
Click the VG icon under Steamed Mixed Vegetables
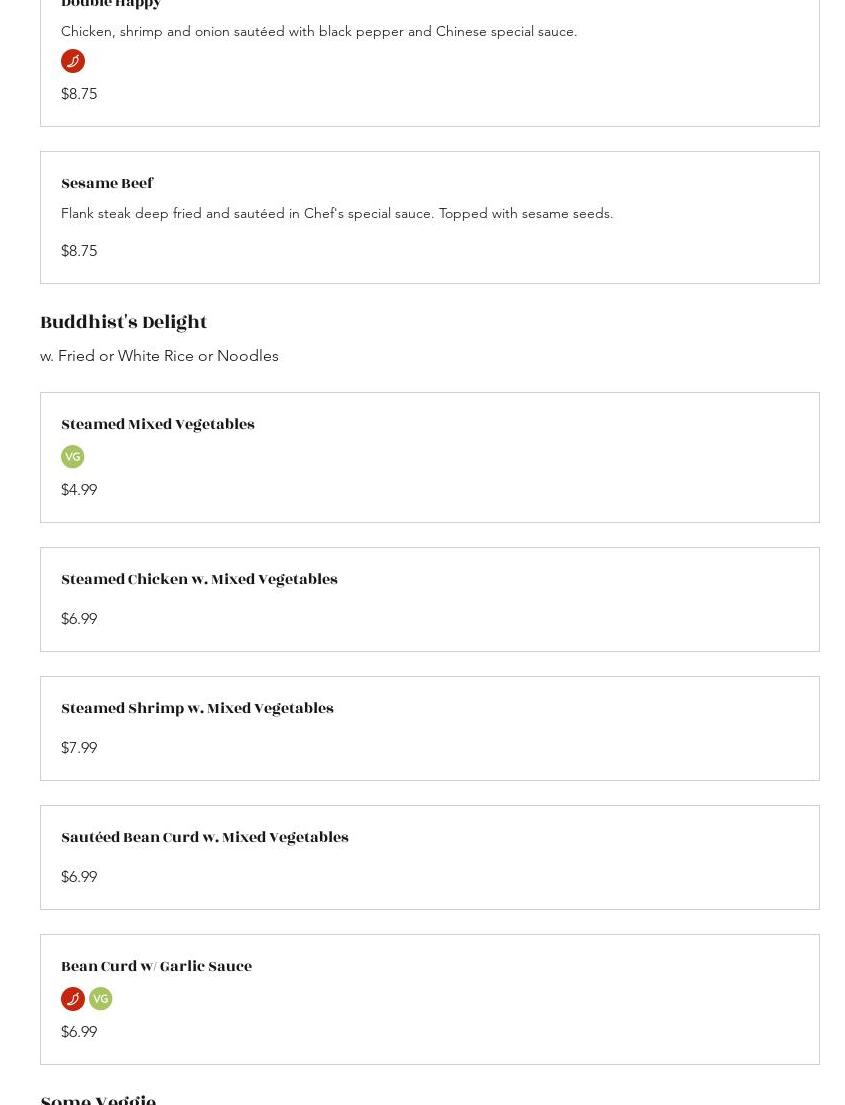[x=73, y=457]
